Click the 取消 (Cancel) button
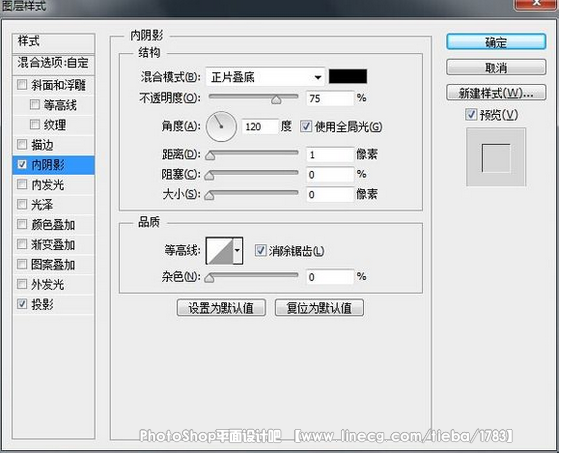 click(x=496, y=67)
